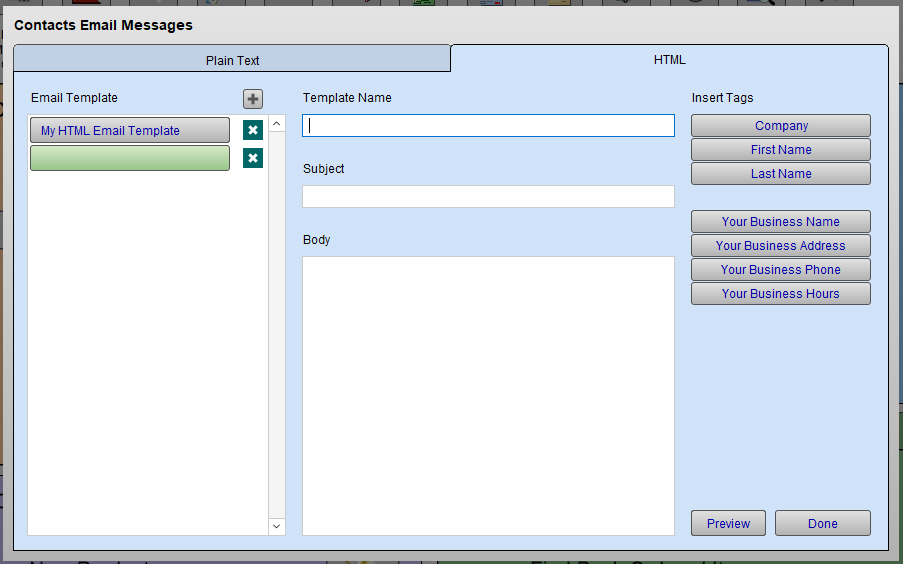Click the add new email template plus icon
This screenshot has width=903, height=564.
[x=253, y=99]
